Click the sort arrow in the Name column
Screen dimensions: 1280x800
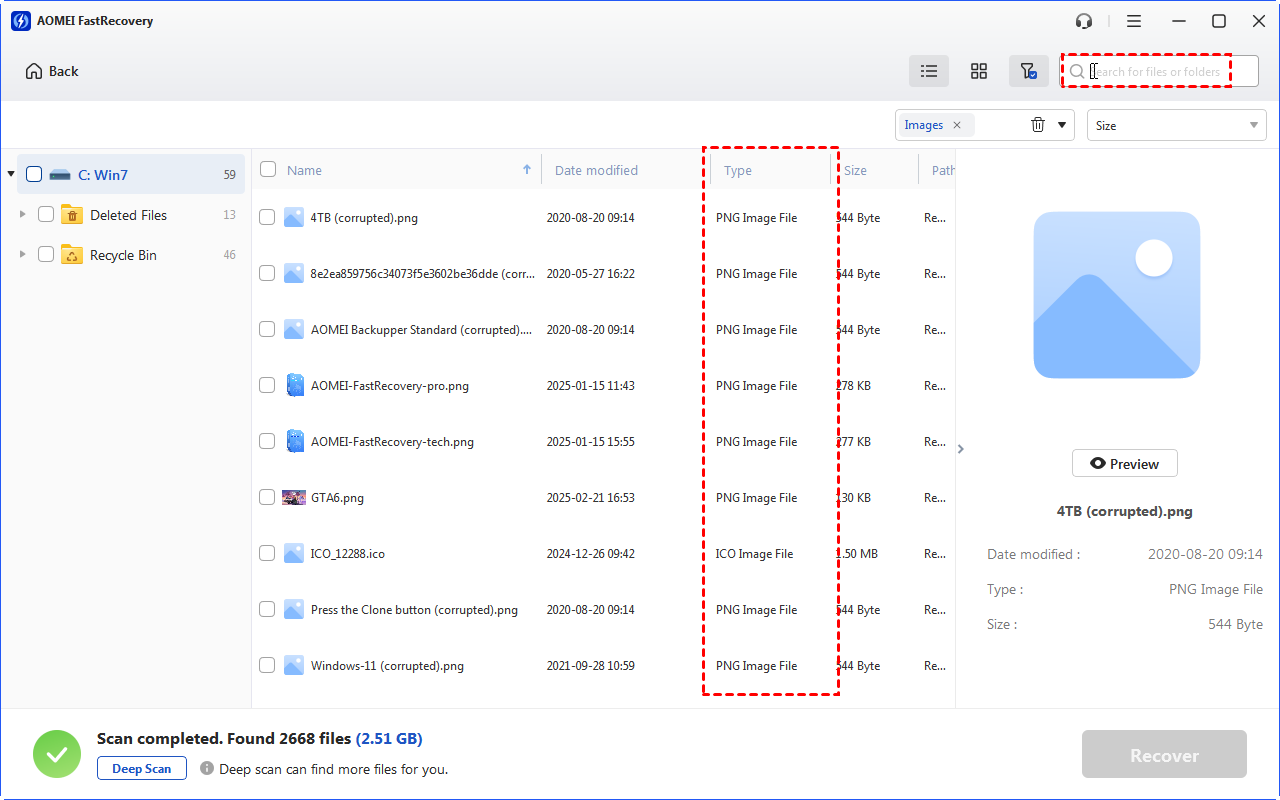pos(527,170)
